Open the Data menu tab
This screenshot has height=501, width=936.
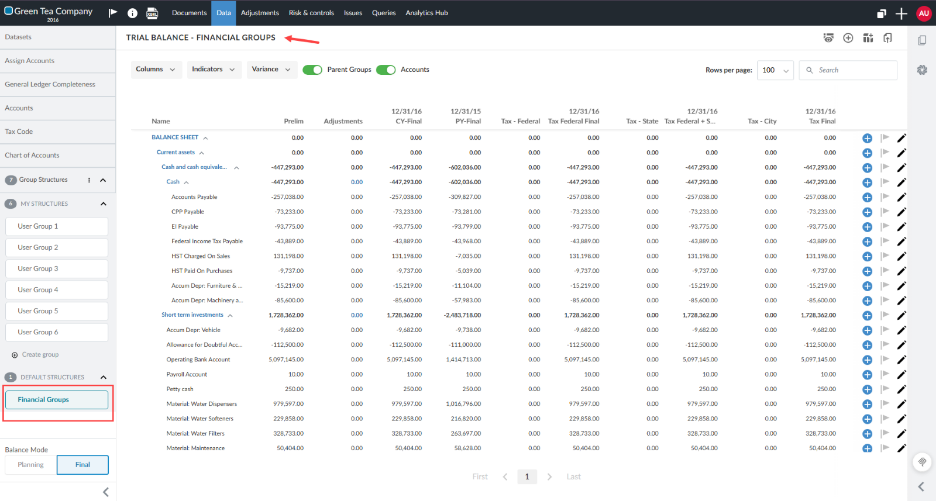(224, 13)
